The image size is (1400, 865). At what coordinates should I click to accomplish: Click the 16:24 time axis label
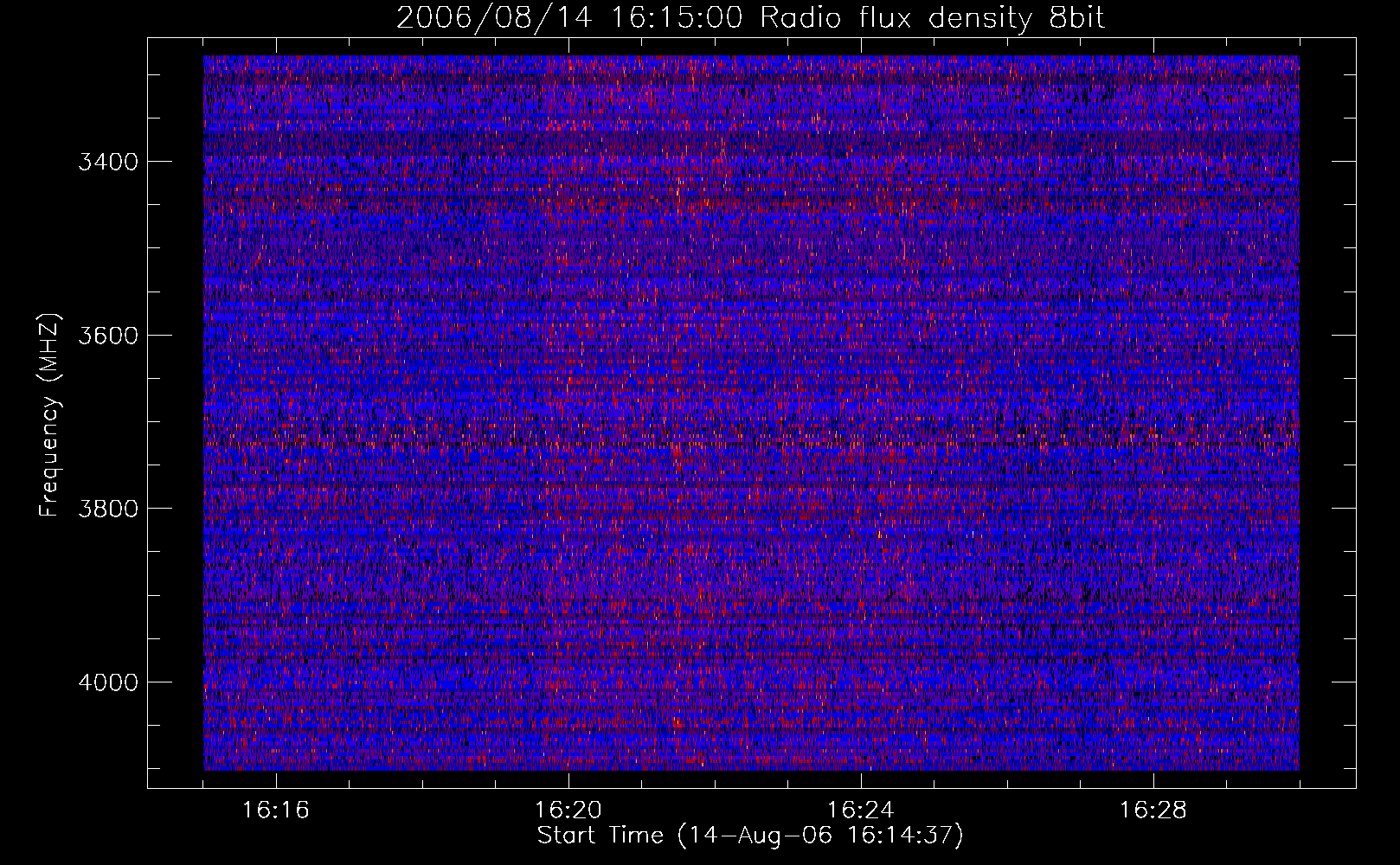click(861, 811)
